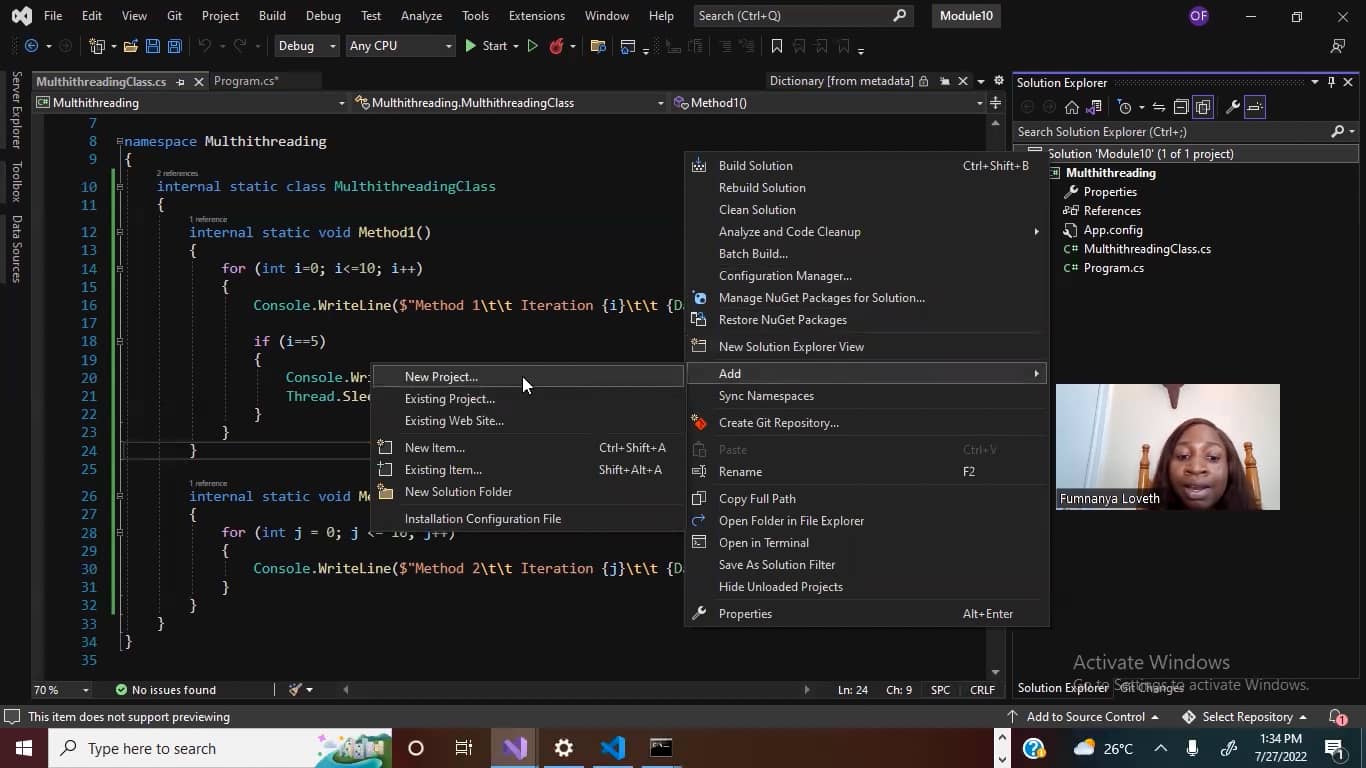Choose Manage NuGet Packages for Solution
The image size is (1366, 768).
[821, 298]
